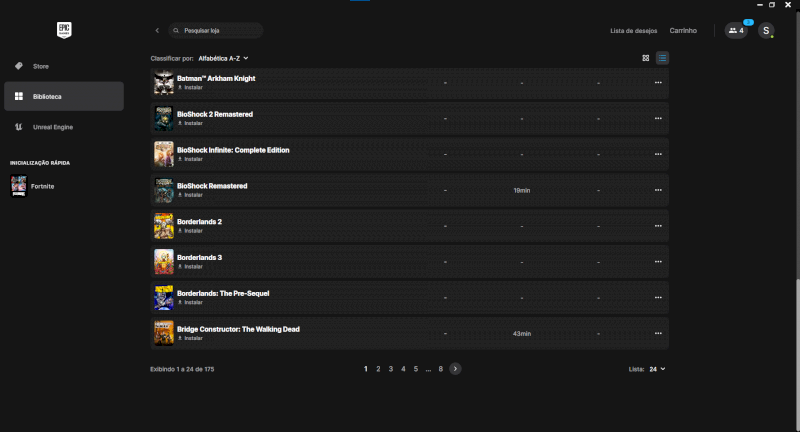Install Borderlands 3 via Instalar

(x=190, y=267)
